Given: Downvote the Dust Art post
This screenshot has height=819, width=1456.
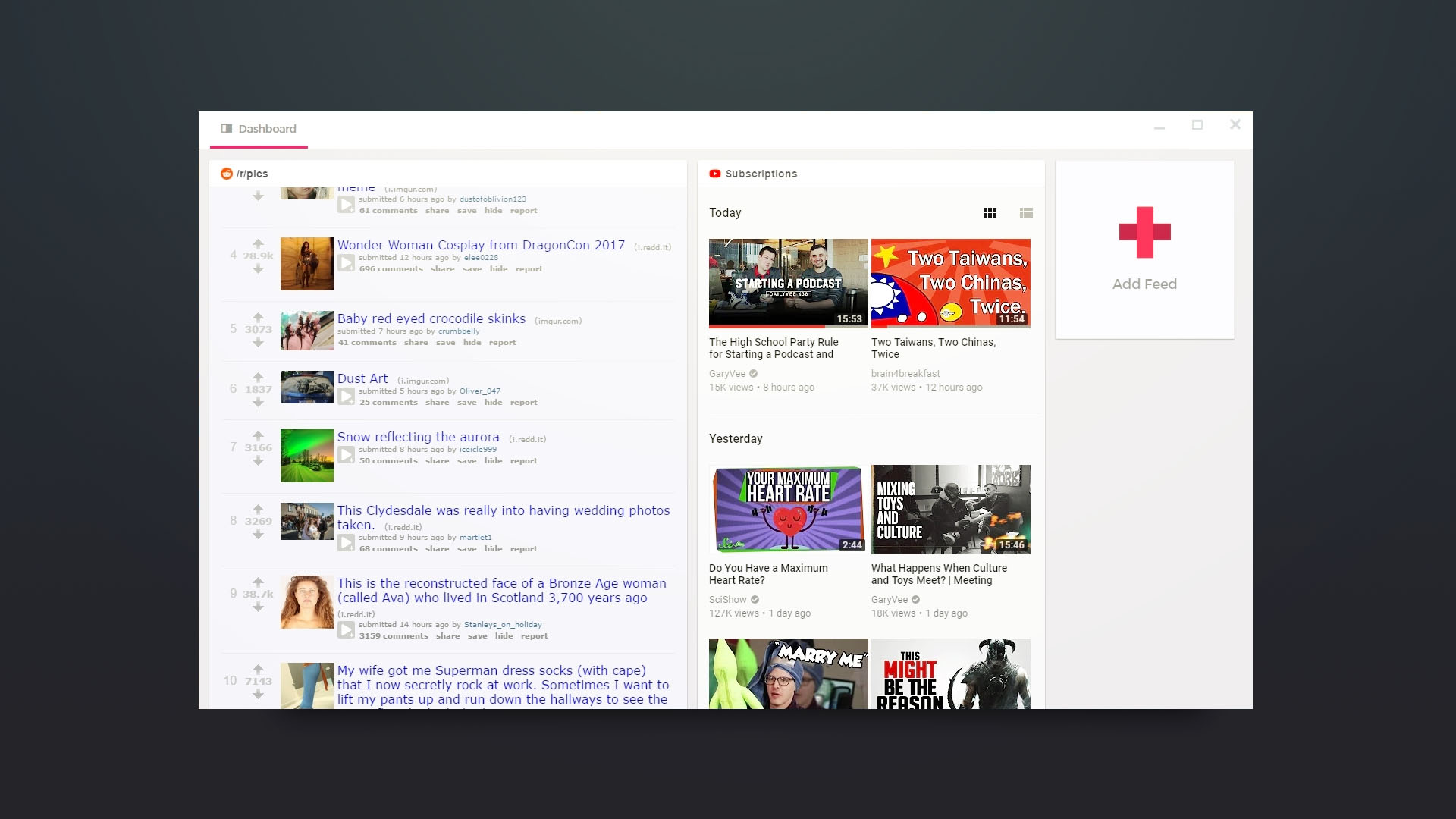Looking at the screenshot, I should pyautogui.click(x=258, y=402).
